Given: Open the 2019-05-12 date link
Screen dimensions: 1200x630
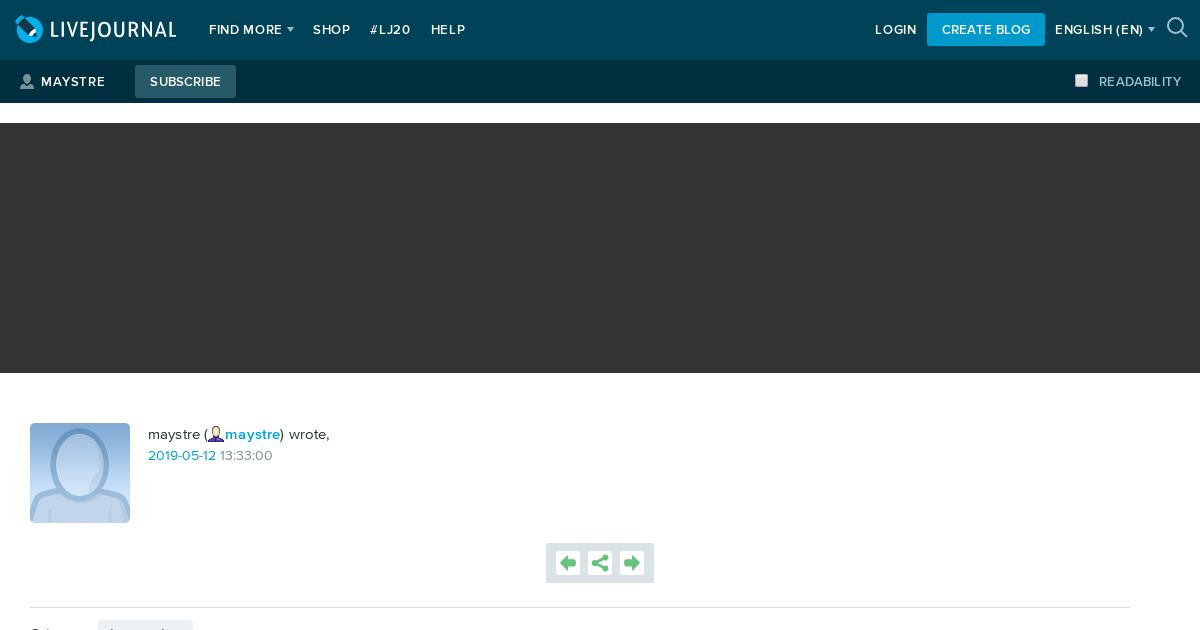Looking at the screenshot, I should pos(182,455).
